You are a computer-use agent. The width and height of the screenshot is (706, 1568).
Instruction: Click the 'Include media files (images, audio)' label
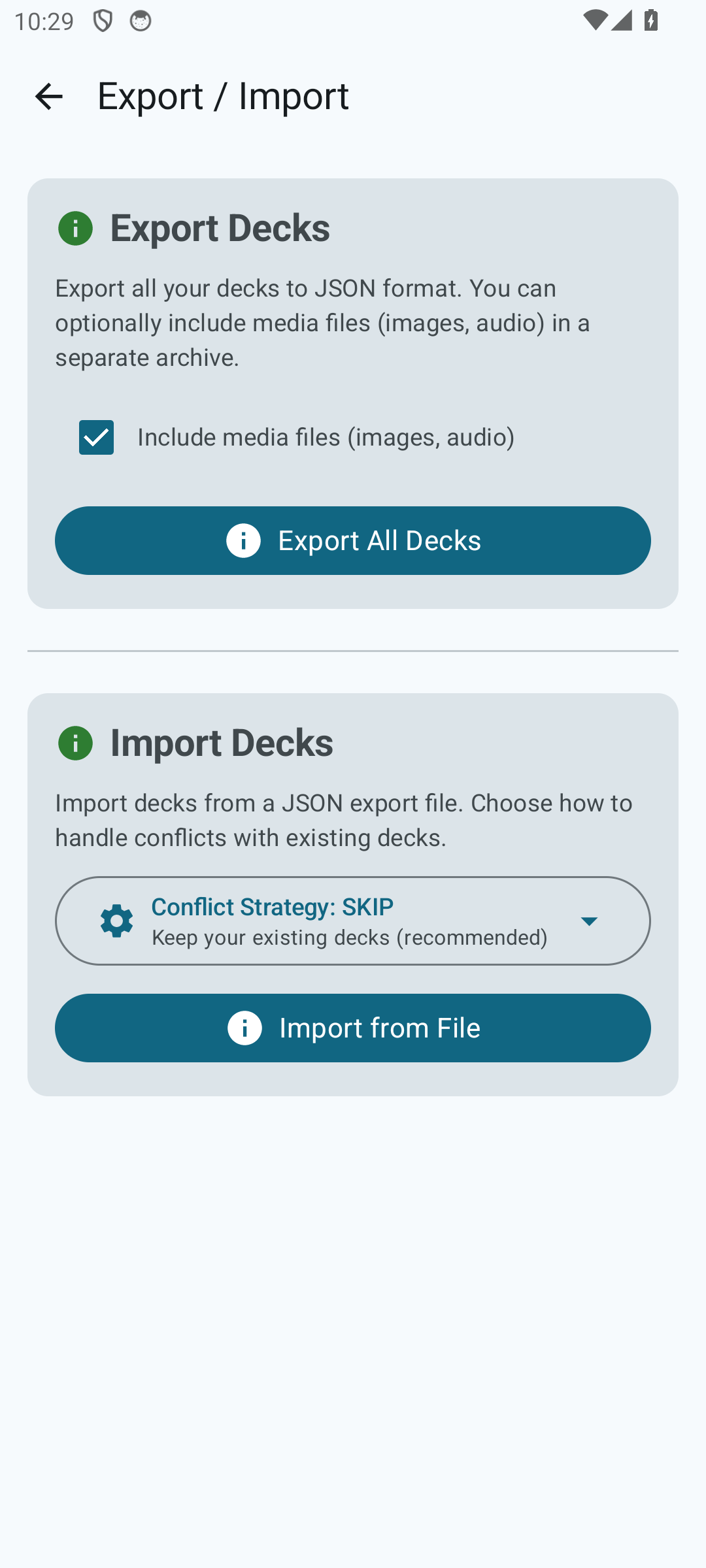coord(326,437)
